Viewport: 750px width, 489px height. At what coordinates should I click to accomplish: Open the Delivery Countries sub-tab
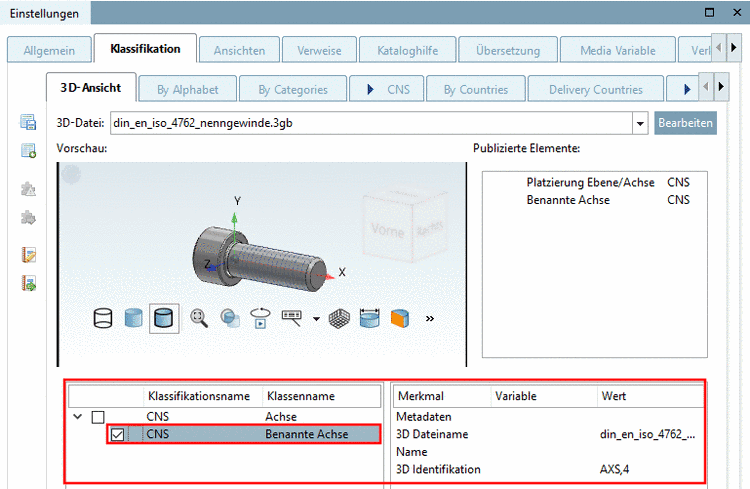point(596,89)
